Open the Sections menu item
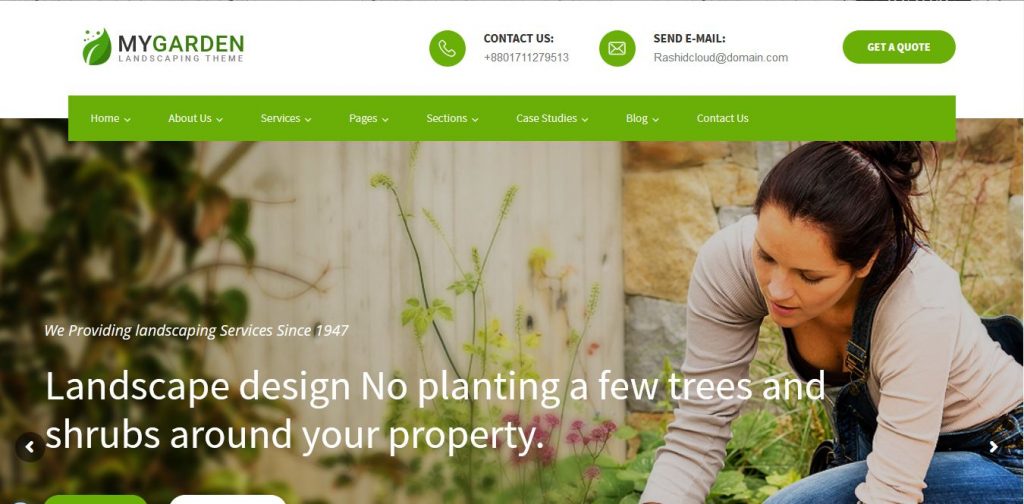Screen dimensions: 1024x504 [x=452, y=118]
